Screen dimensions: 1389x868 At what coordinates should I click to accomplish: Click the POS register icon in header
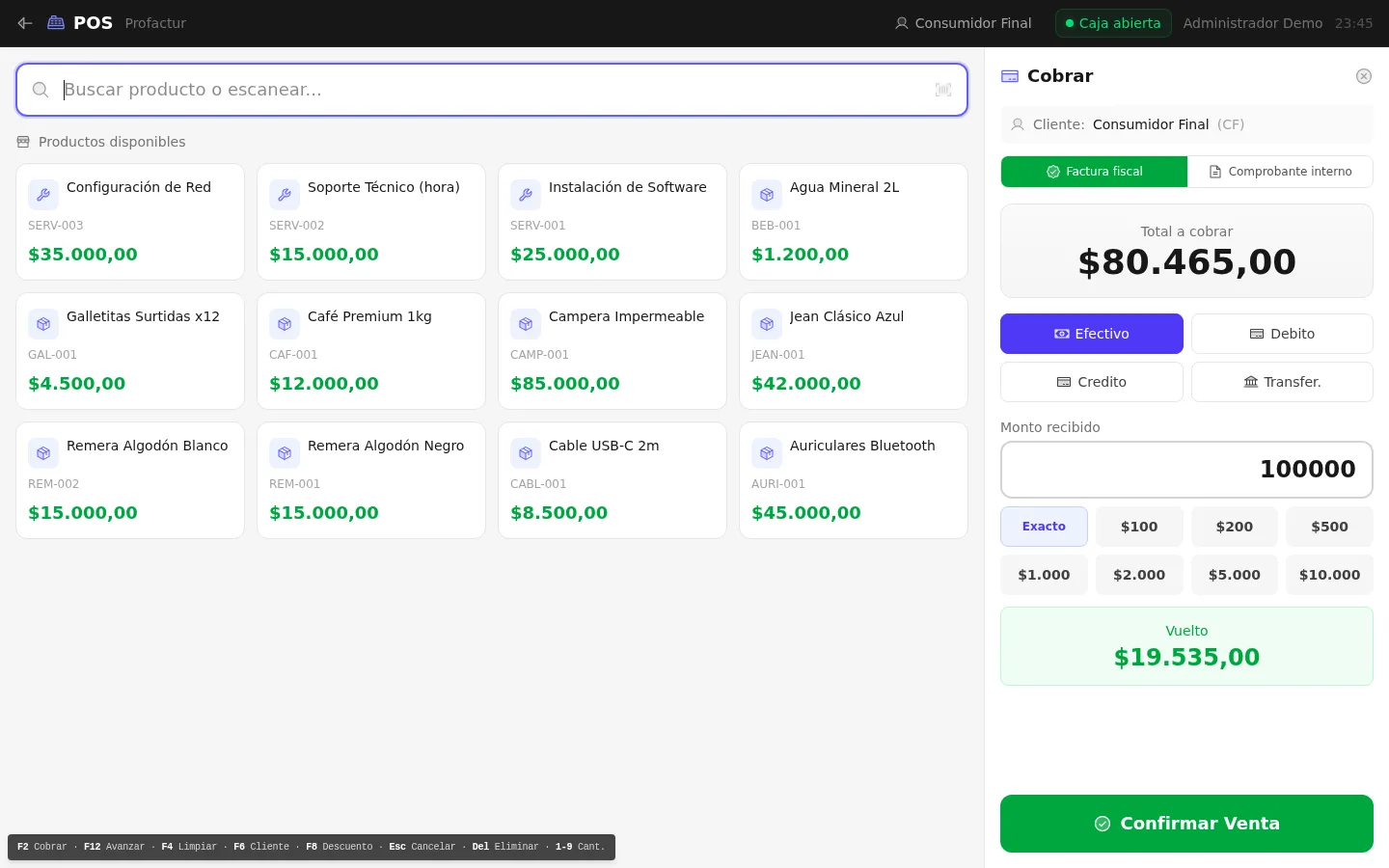[56, 23]
